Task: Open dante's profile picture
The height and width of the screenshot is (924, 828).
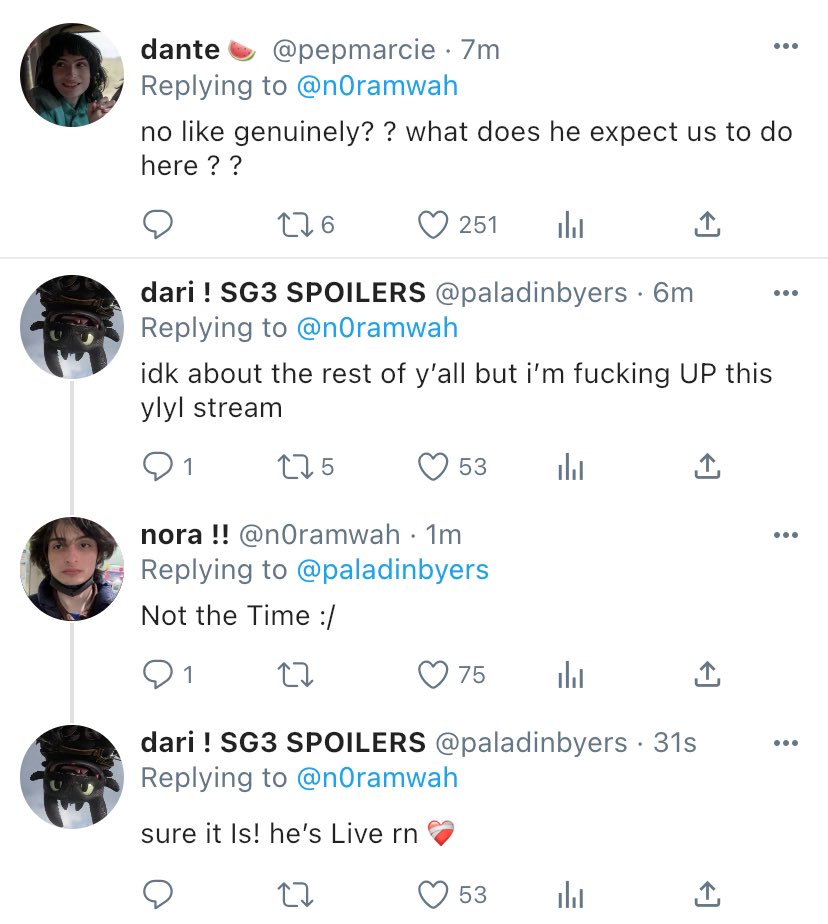Action: (x=71, y=76)
